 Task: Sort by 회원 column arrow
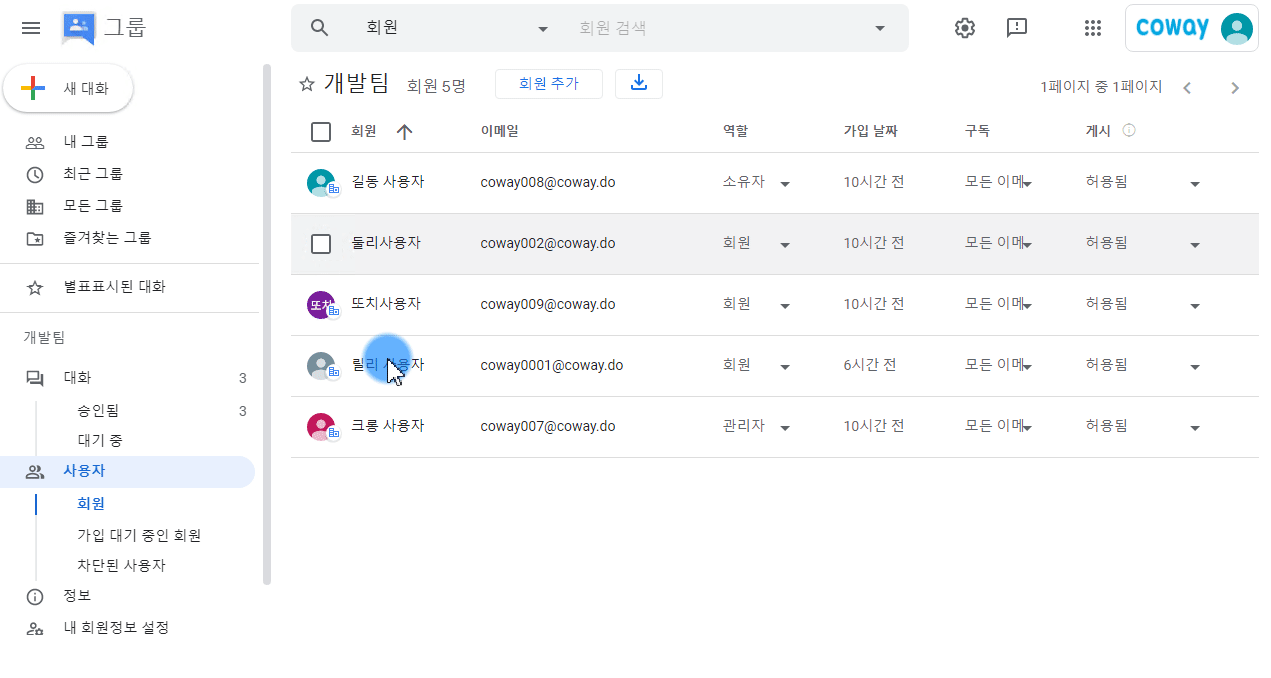coord(404,131)
